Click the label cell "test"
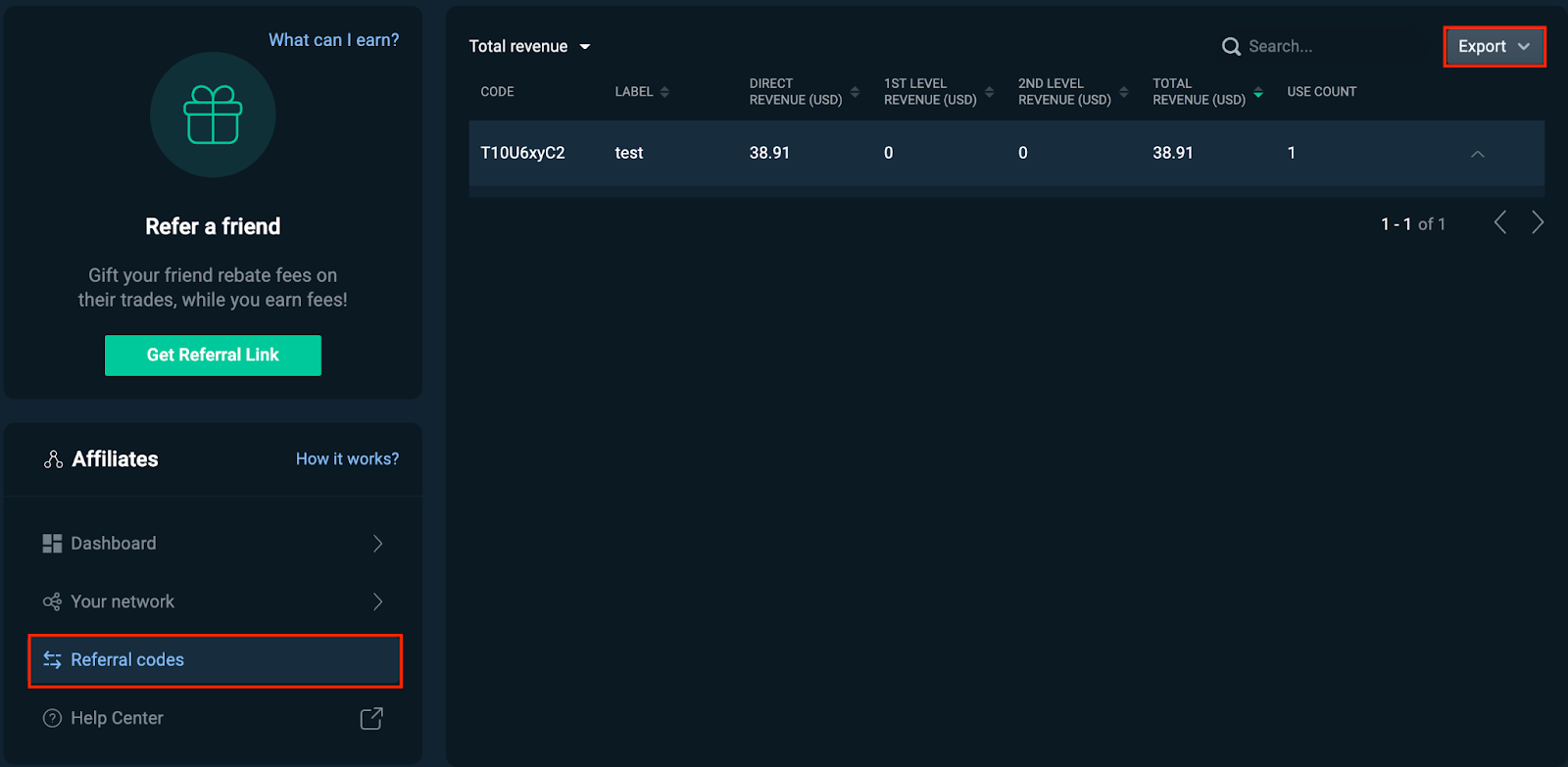Image resolution: width=1568 pixels, height=767 pixels. click(x=628, y=153)
